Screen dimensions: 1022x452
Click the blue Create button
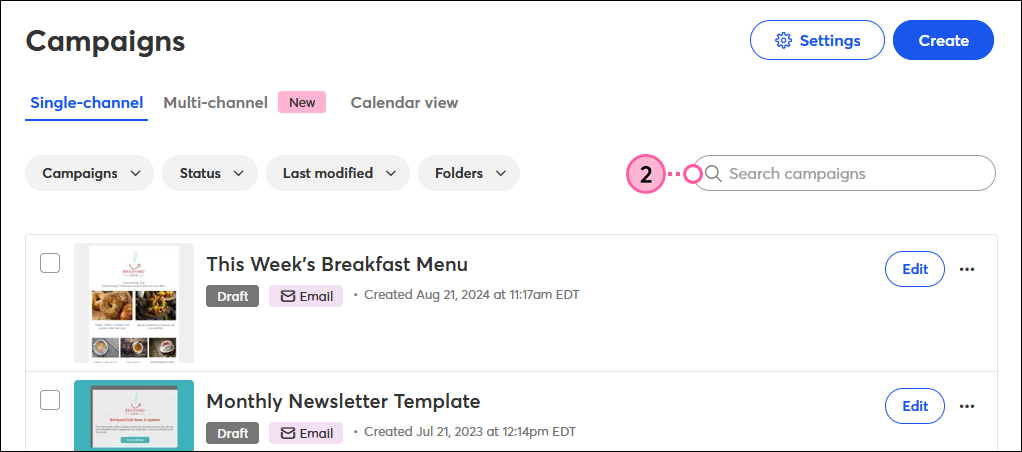point(943,40)
